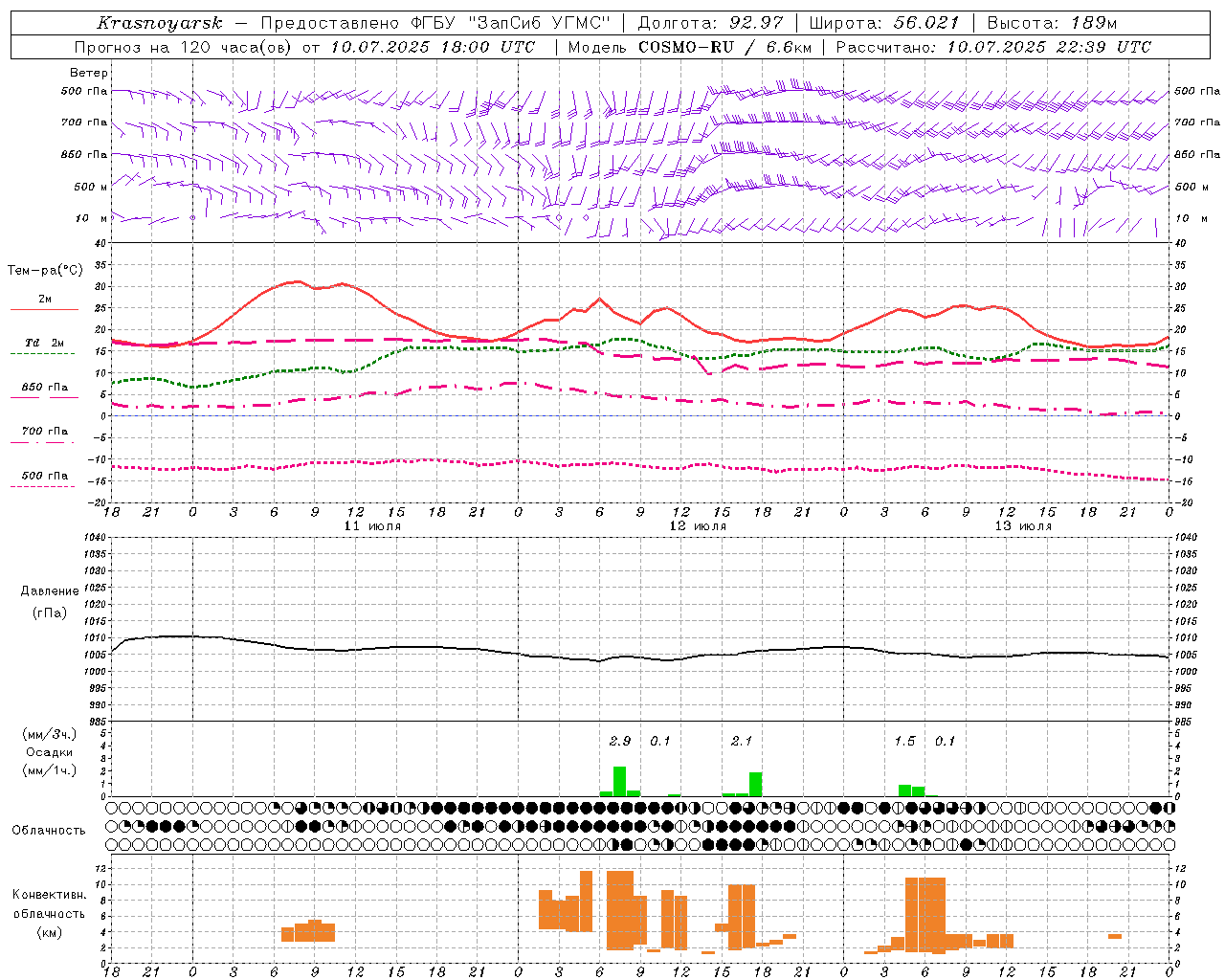Click the '1.5' precipitation amount value
This screenshot has height=980, width=1225.
click(x=904, y=741)
